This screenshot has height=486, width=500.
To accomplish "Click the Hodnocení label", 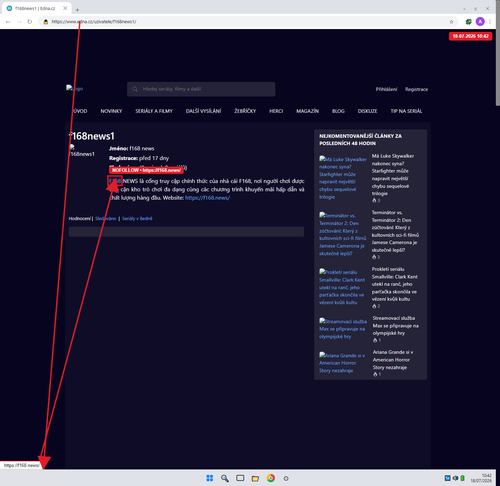I will tap(79, 219).
